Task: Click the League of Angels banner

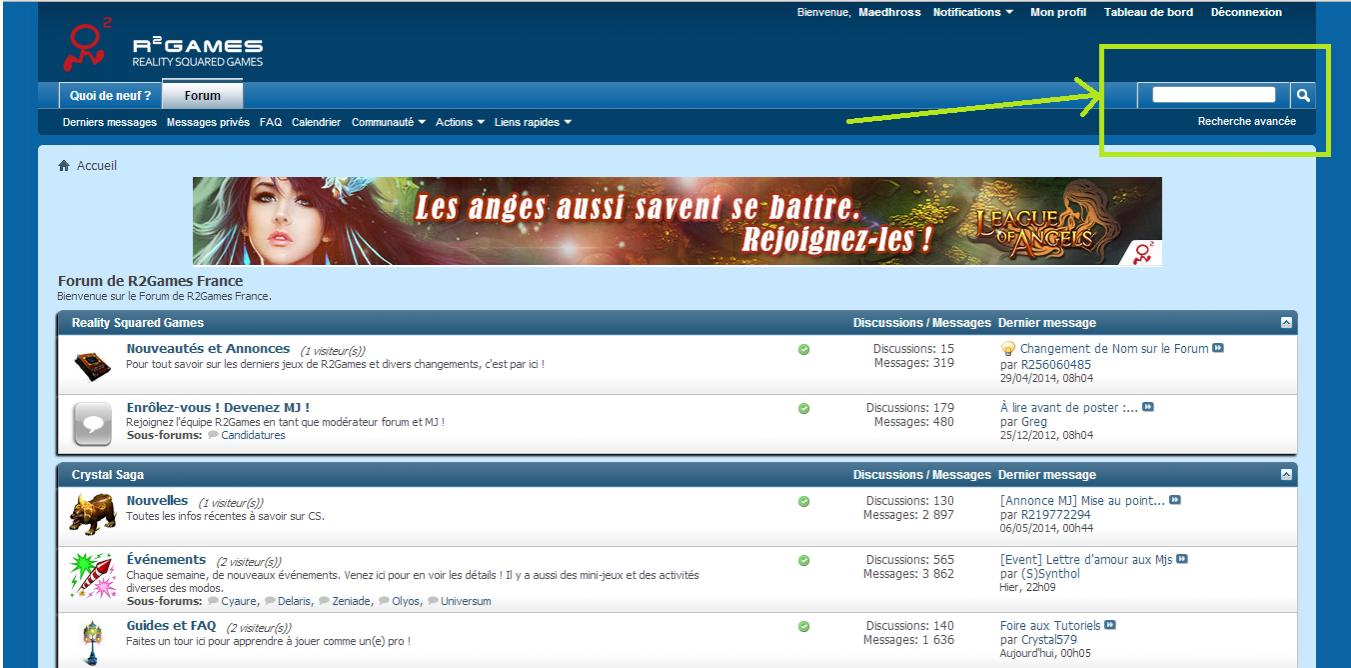Action: [677, 221]
